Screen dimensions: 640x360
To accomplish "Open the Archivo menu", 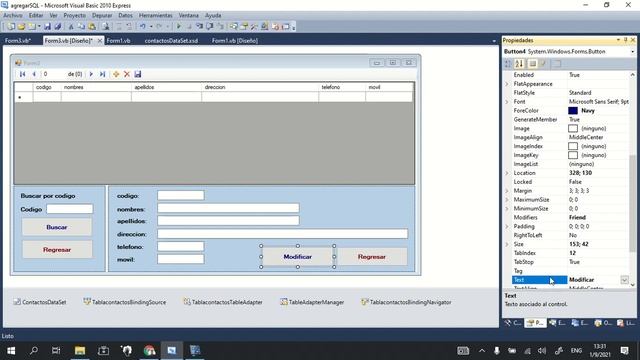I will (x=13, y=15).
